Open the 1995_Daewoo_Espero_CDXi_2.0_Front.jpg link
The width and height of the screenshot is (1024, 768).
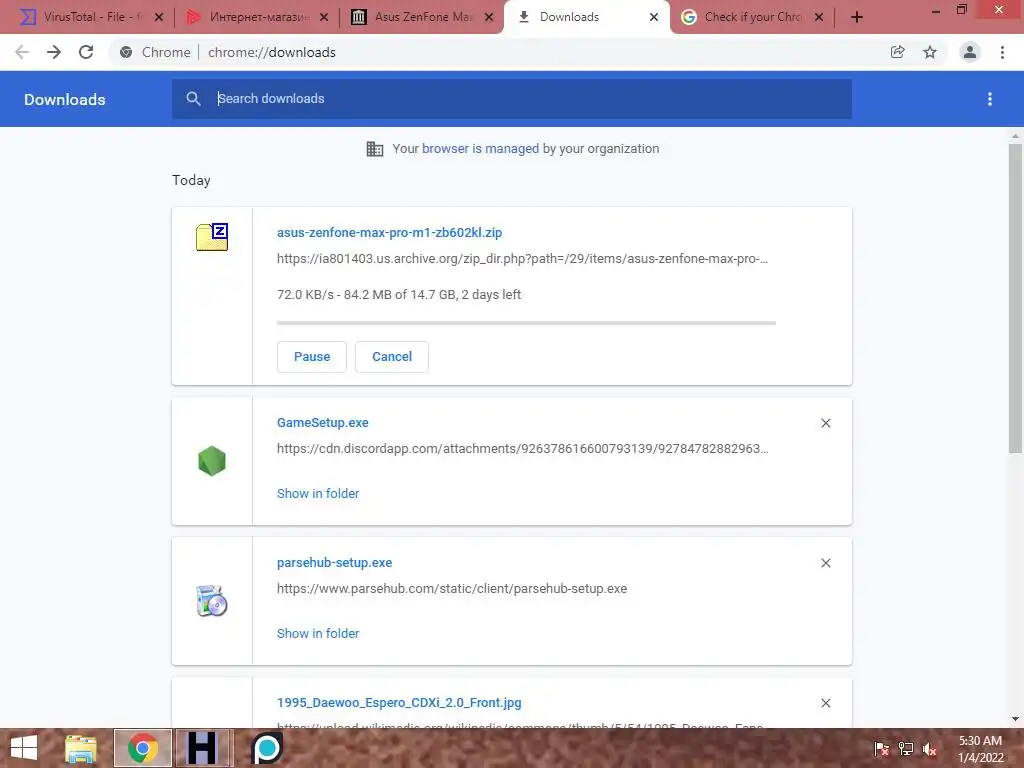point(399,703)
